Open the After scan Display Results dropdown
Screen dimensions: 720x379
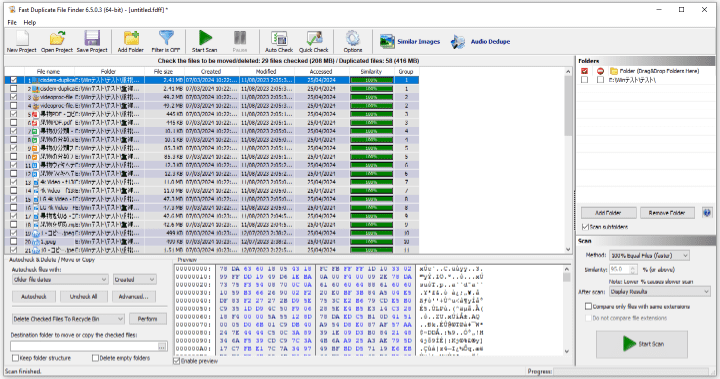click(x=660, y=292)
